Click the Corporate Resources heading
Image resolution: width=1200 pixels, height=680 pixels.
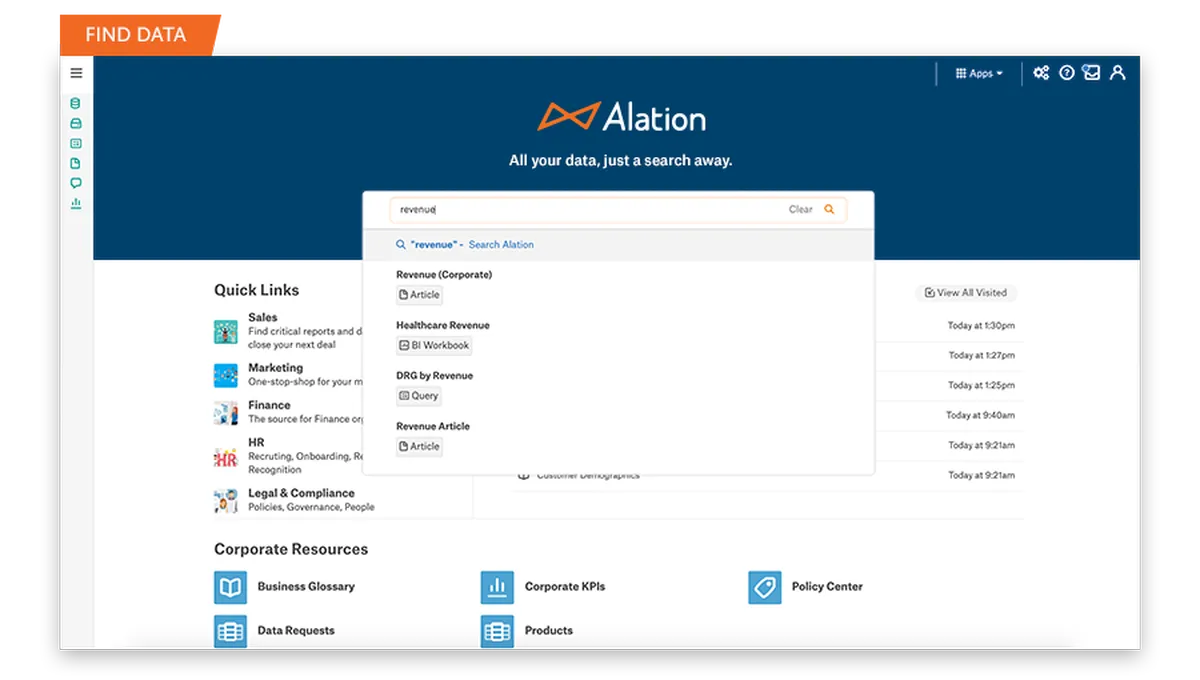pyautogui.click(x=291, y=549)
